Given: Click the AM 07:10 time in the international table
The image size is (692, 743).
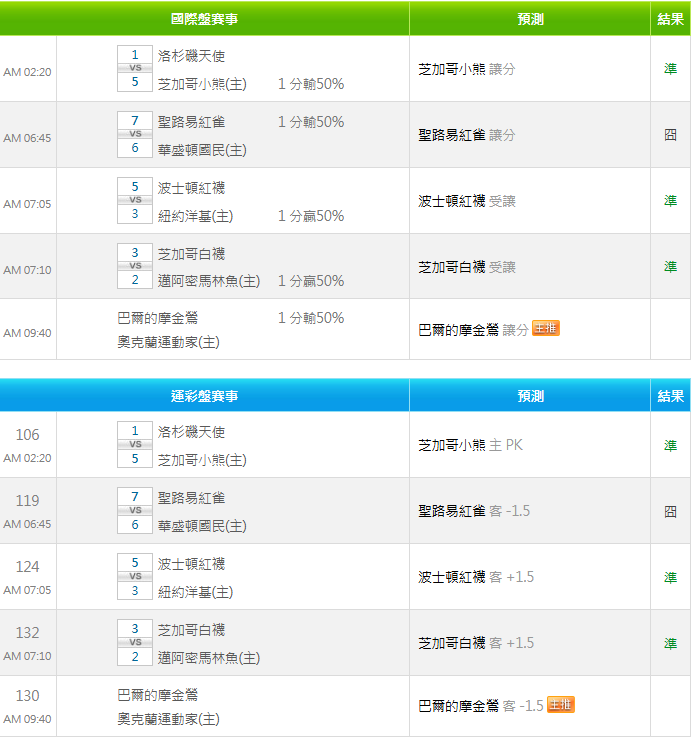Looking at the screenshot, I should tap(27, 270).
